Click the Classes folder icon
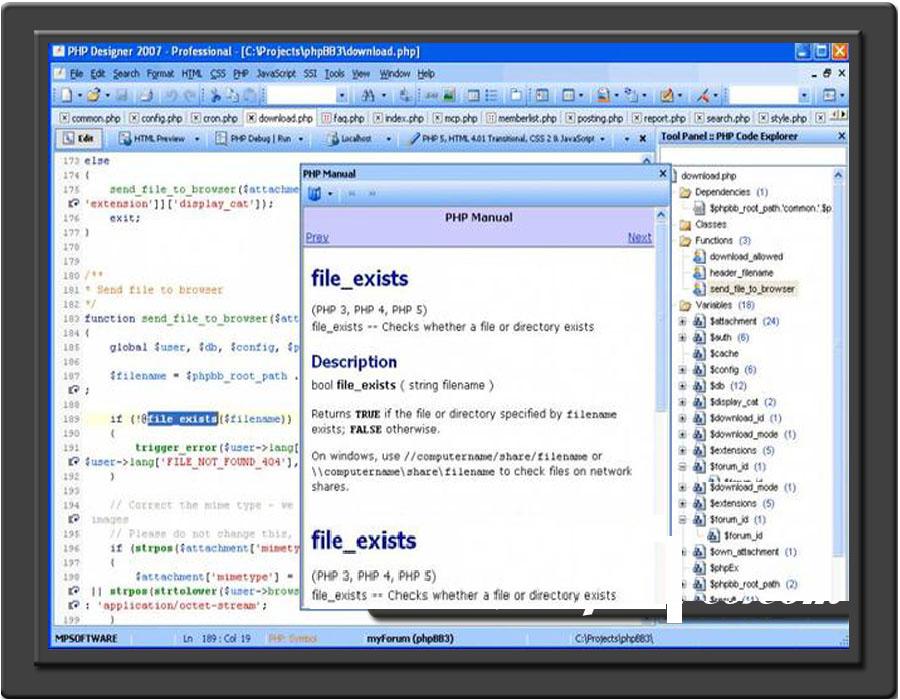 point(685,224)
